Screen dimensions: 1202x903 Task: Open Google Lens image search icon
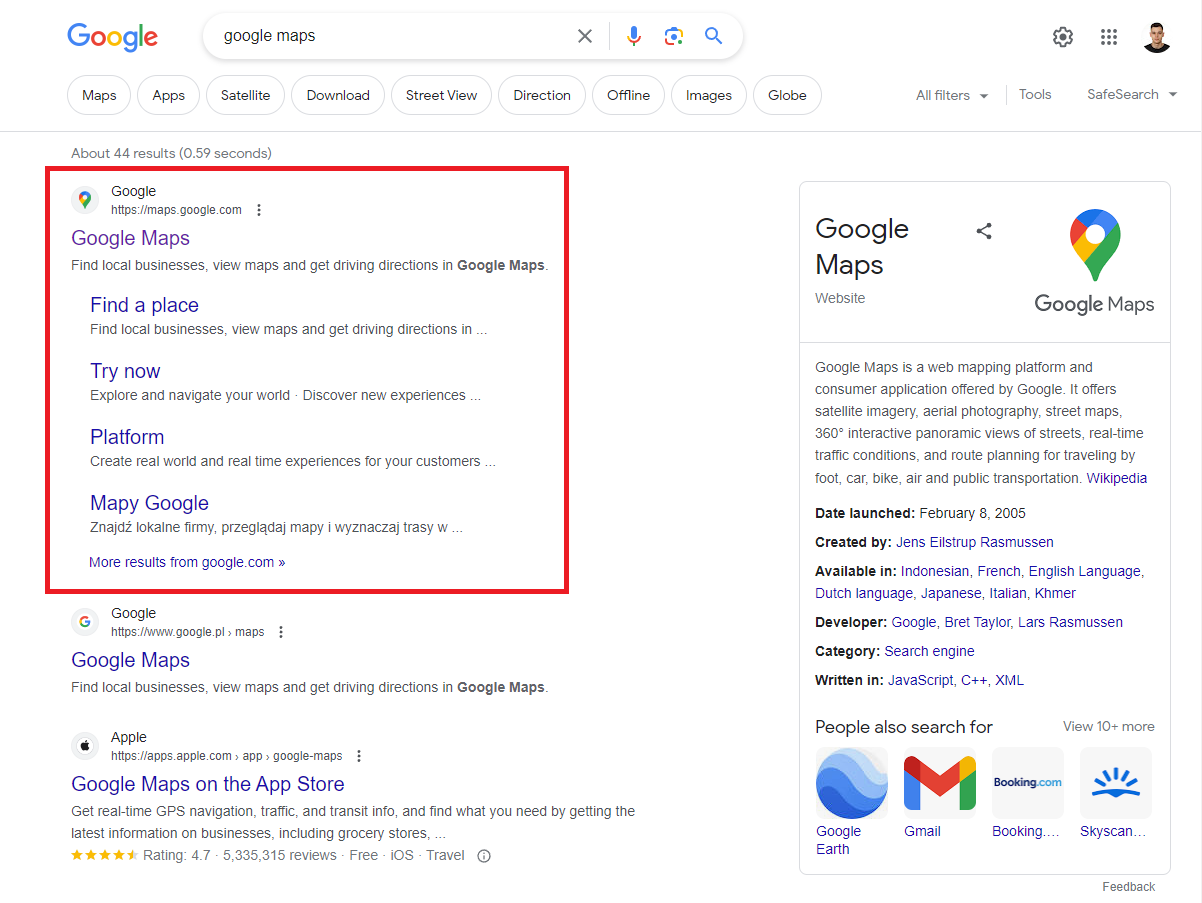(674, 36)
